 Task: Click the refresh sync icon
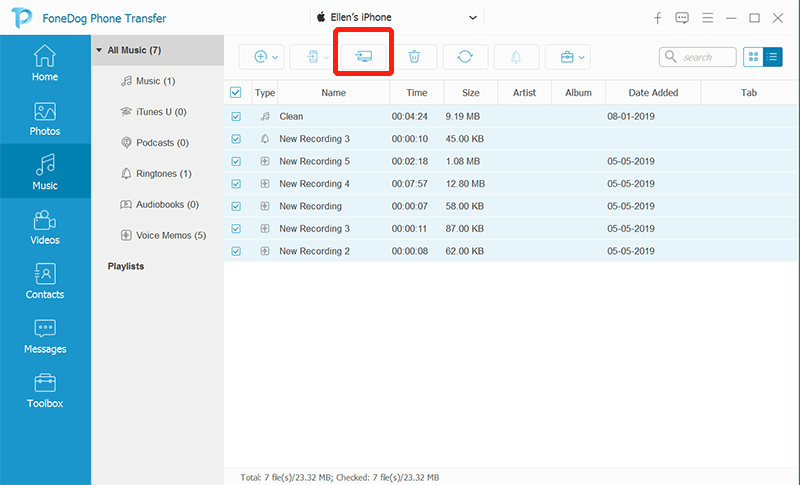pos(465,57)
